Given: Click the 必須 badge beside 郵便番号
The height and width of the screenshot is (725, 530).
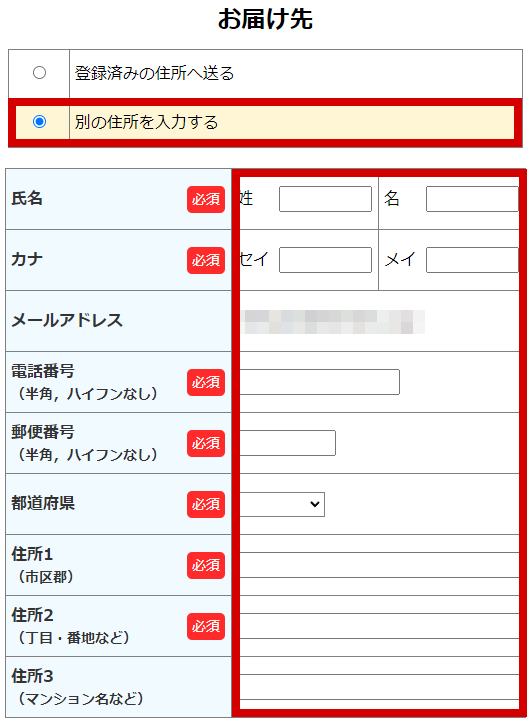Looking at the screenshot, I should point(206,443).
